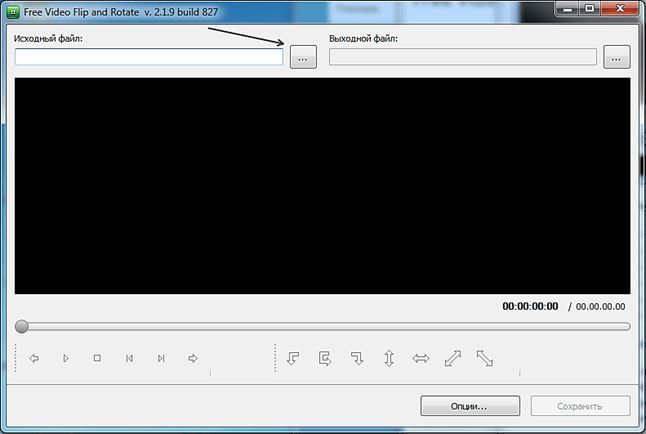Click the video seek slider handle
Screen dimensions: 646x434
point(21,326)
